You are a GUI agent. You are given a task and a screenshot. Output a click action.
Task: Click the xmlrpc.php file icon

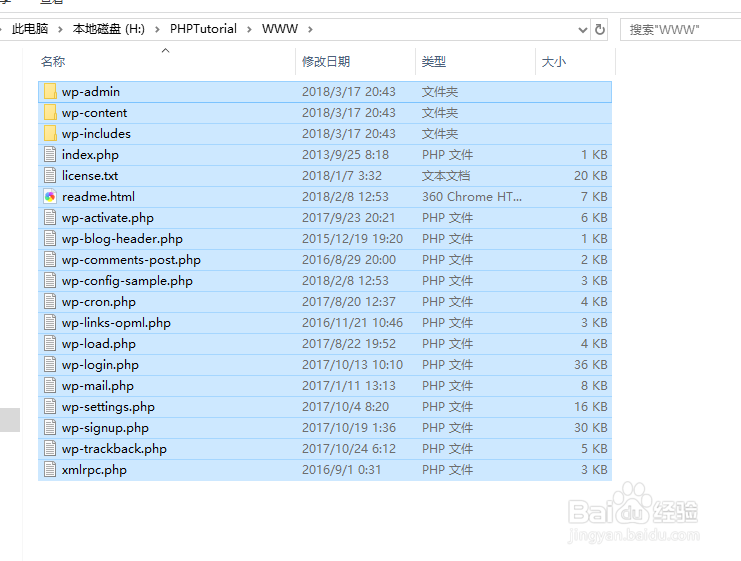50,470
